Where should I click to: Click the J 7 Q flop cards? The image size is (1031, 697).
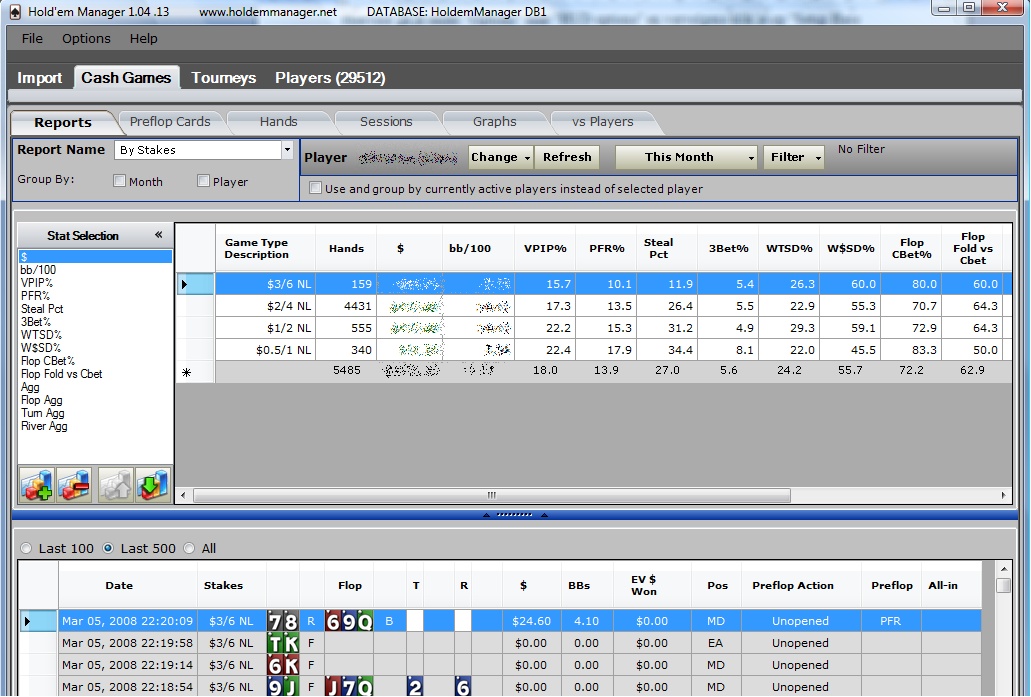point(349,687)
